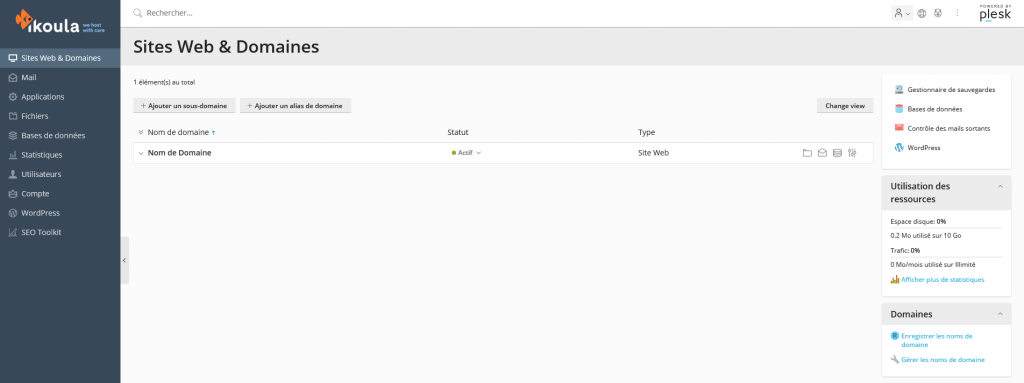This screenshot has width=1024, height=383.
Task: Open the three-dot more options menu
Action: coord(957,13)
